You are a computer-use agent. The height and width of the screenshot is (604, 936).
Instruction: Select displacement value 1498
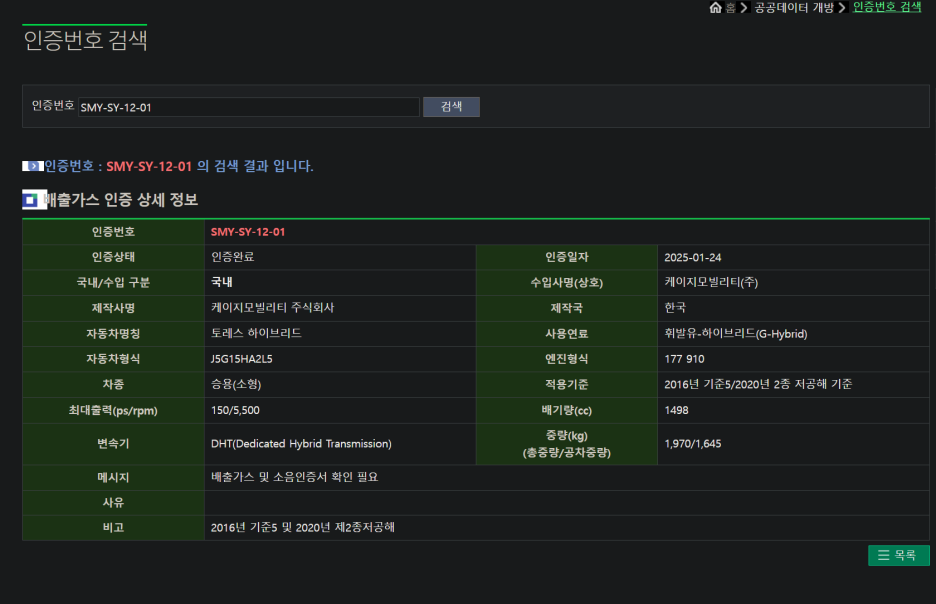pyautogui.click(x=676, y=410)
